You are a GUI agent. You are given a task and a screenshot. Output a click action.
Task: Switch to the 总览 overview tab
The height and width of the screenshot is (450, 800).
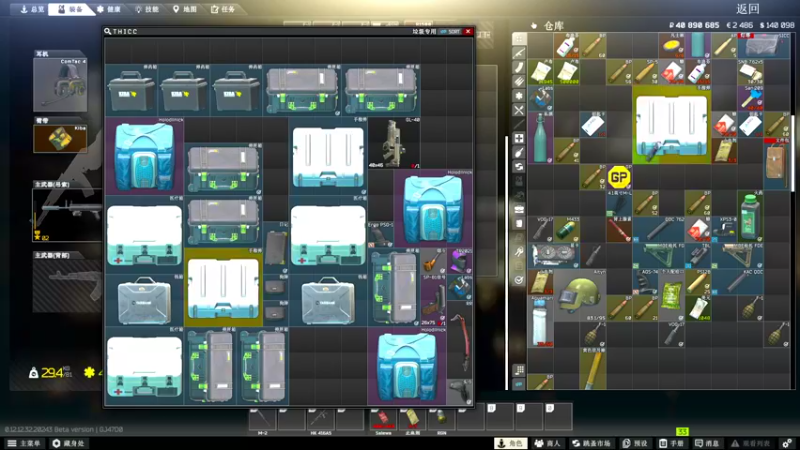coord(32,9)
